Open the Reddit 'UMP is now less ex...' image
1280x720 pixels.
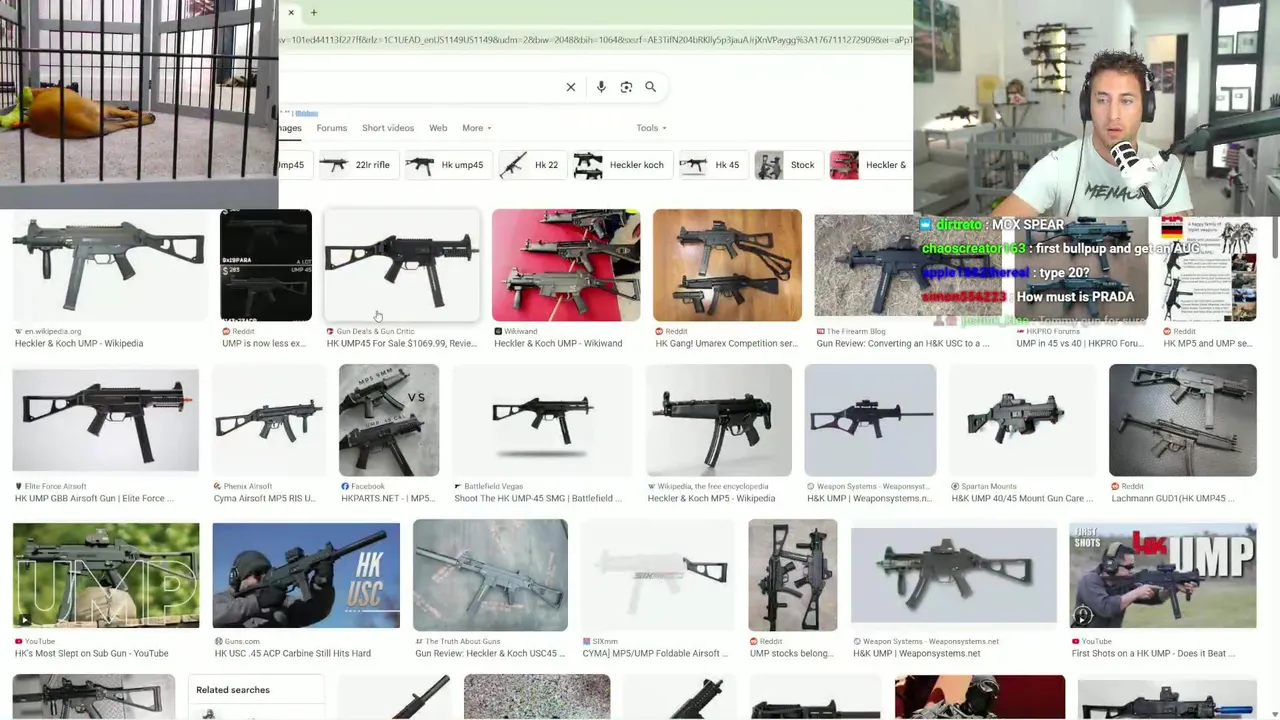tap(266, 265)
